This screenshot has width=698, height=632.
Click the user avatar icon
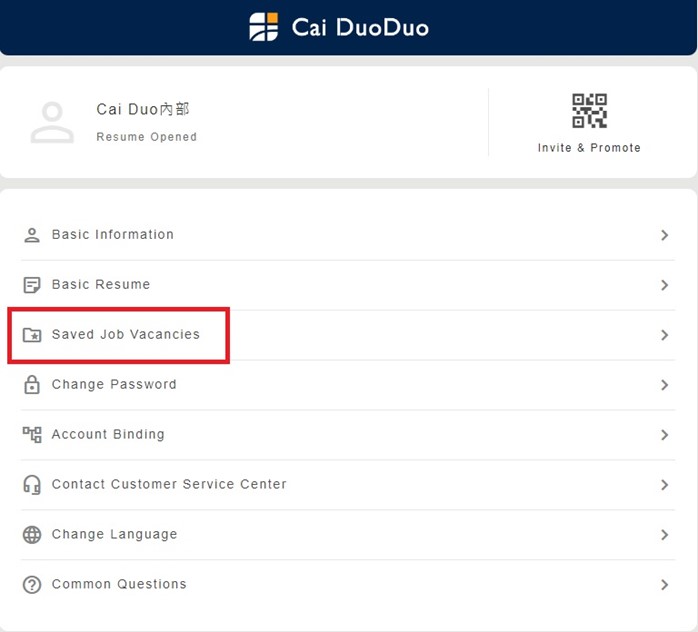click(52, 122)
